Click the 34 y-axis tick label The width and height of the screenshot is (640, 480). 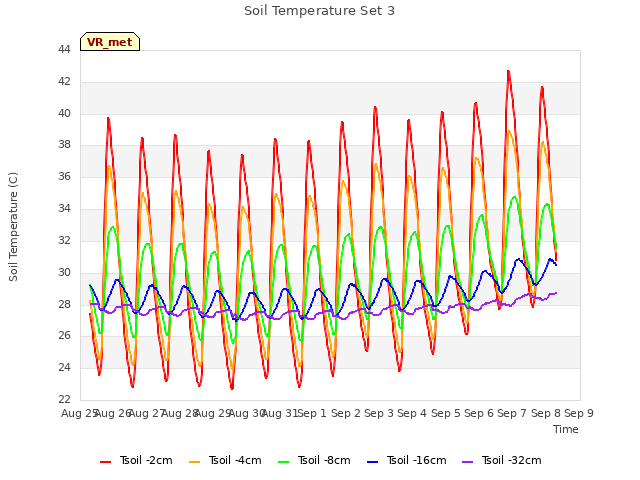[64, 209]
